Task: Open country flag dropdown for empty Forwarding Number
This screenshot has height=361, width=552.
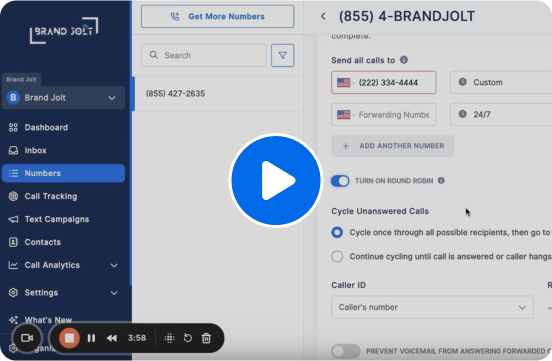Action: click(346, 114)
